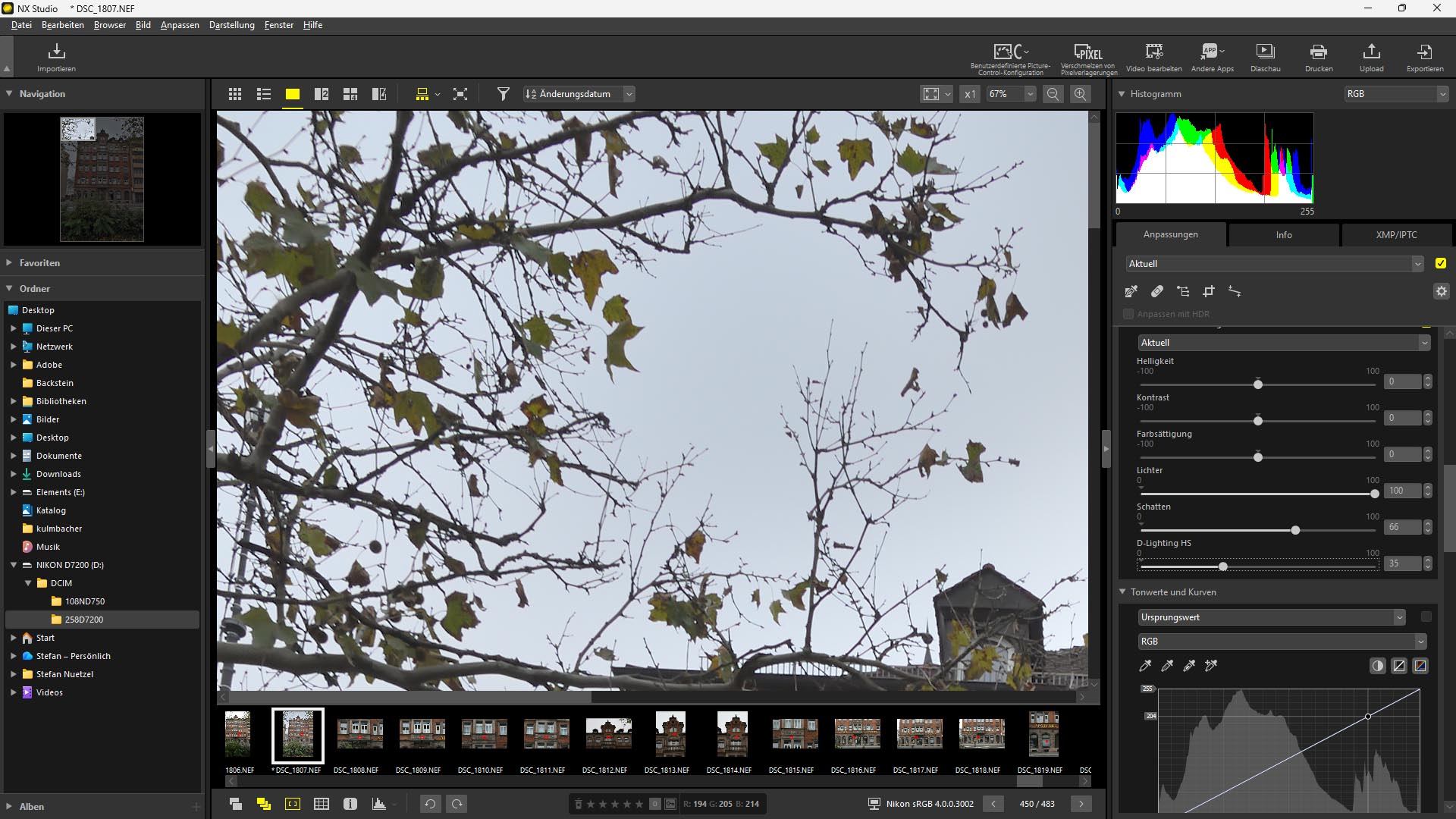Screen dimensions: 1456x819
Task: Switch to the XMP/IPTC tab
Action: (1396, 235)
